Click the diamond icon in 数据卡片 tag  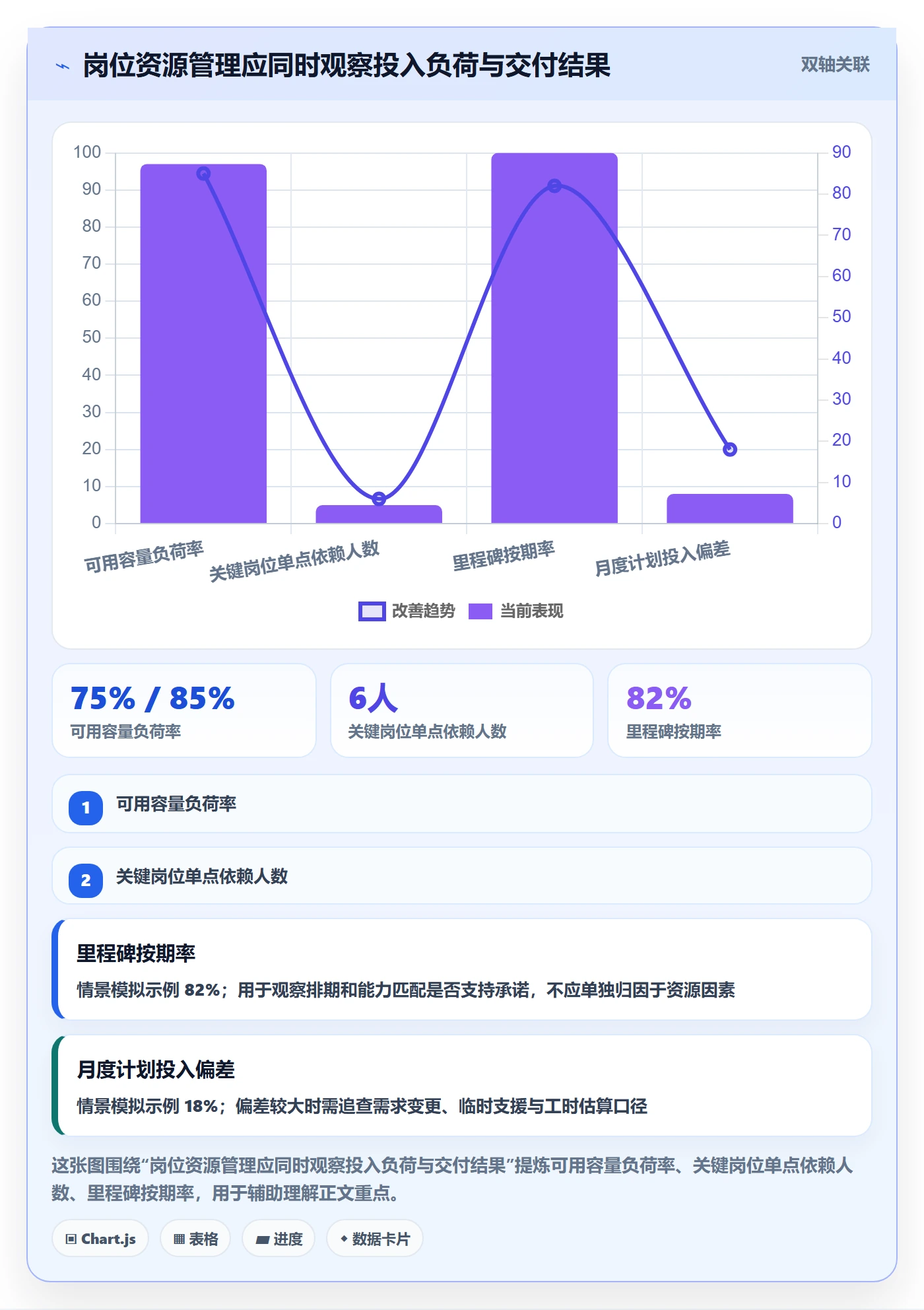click(x=344, y=1239)
